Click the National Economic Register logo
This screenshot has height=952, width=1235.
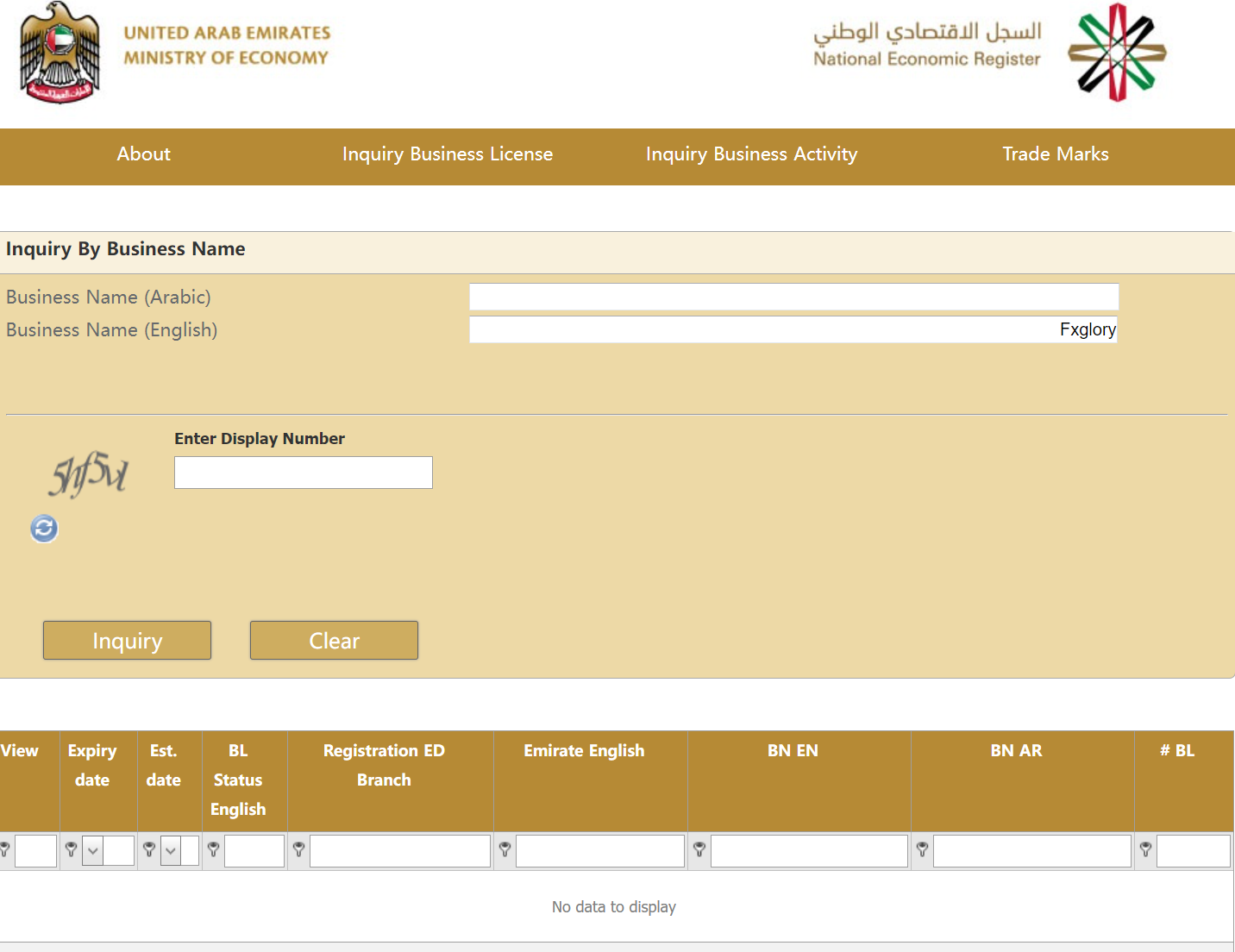(1117, 53)
